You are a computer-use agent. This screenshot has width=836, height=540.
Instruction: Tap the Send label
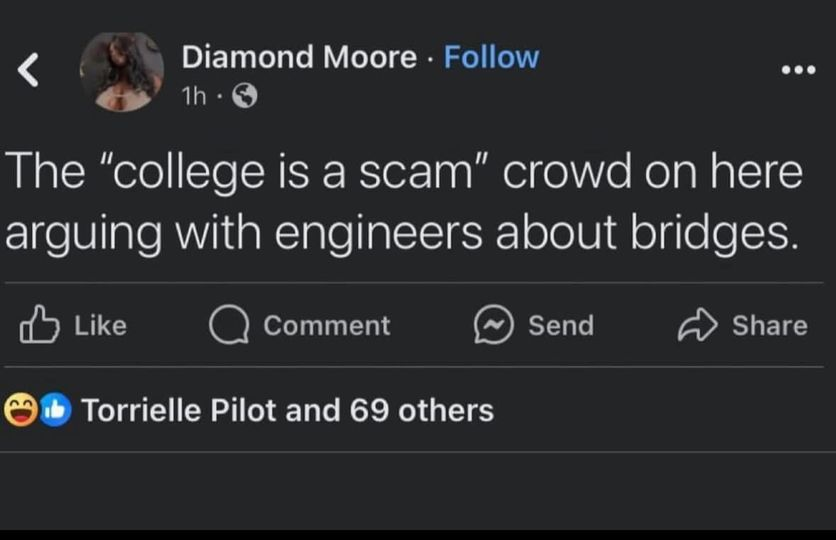click(560, 326)
